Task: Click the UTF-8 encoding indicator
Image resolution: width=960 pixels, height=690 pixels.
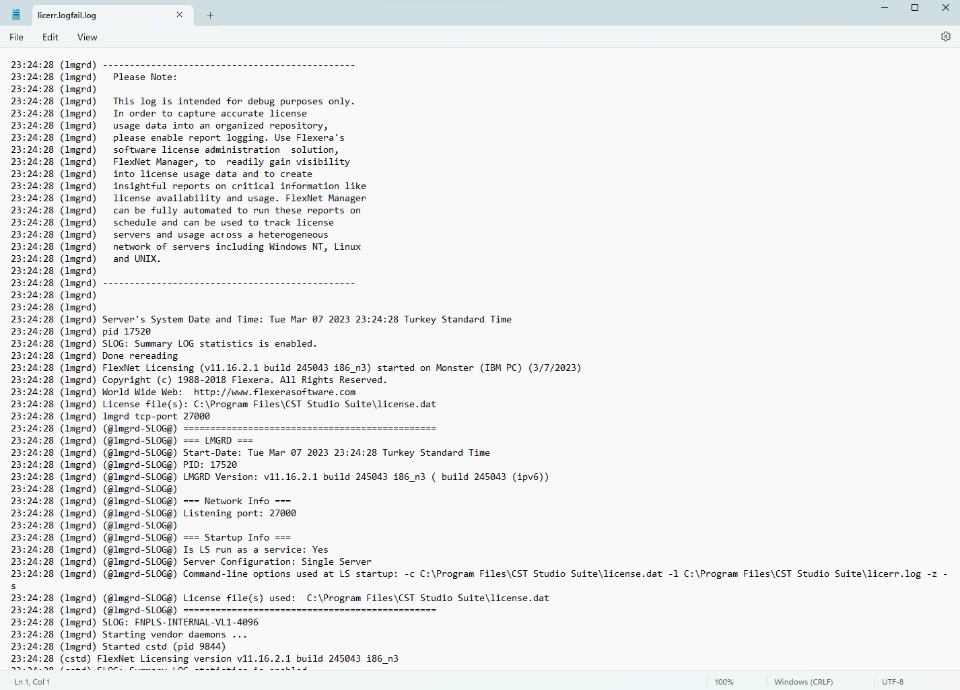Action: [x=893, y=681]
